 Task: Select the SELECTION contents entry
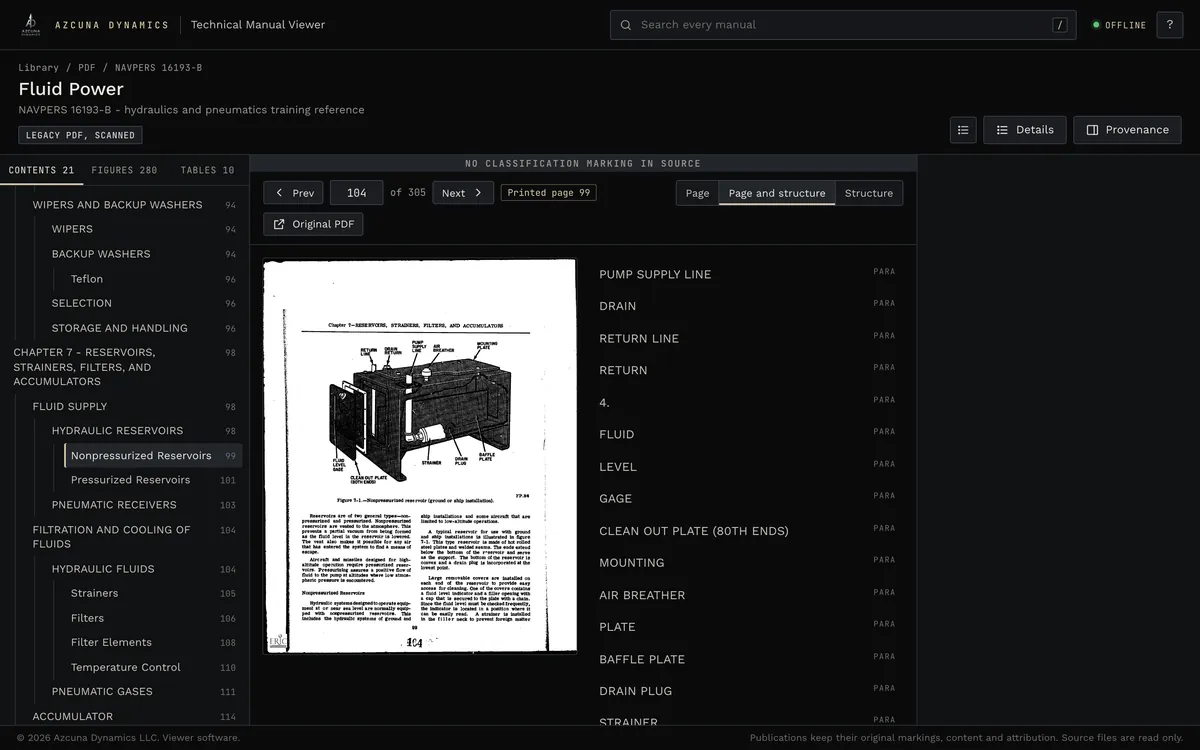[143, 303]
